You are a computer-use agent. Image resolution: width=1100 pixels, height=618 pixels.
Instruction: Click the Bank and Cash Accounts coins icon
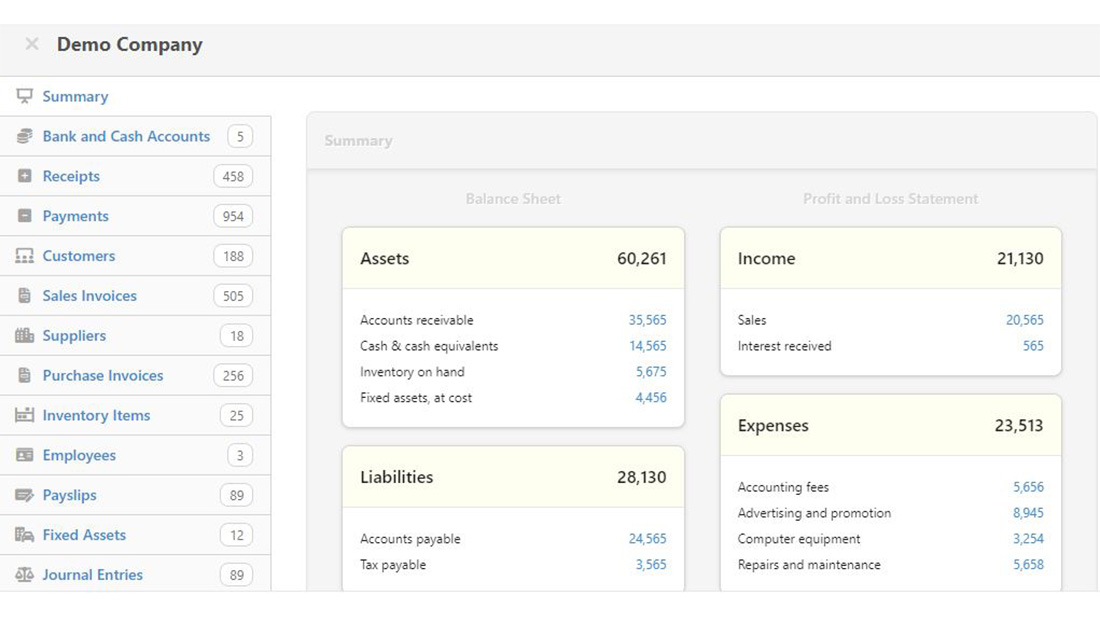[25, 136]
